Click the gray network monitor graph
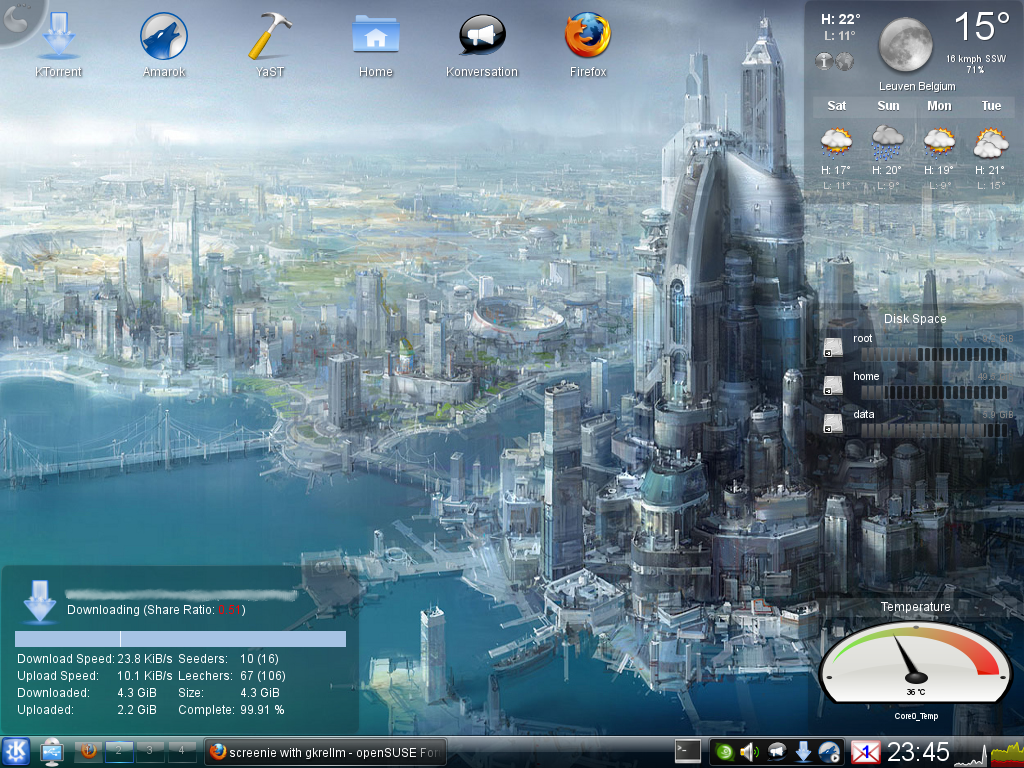 pyautogui.click(x=970, y=758)
